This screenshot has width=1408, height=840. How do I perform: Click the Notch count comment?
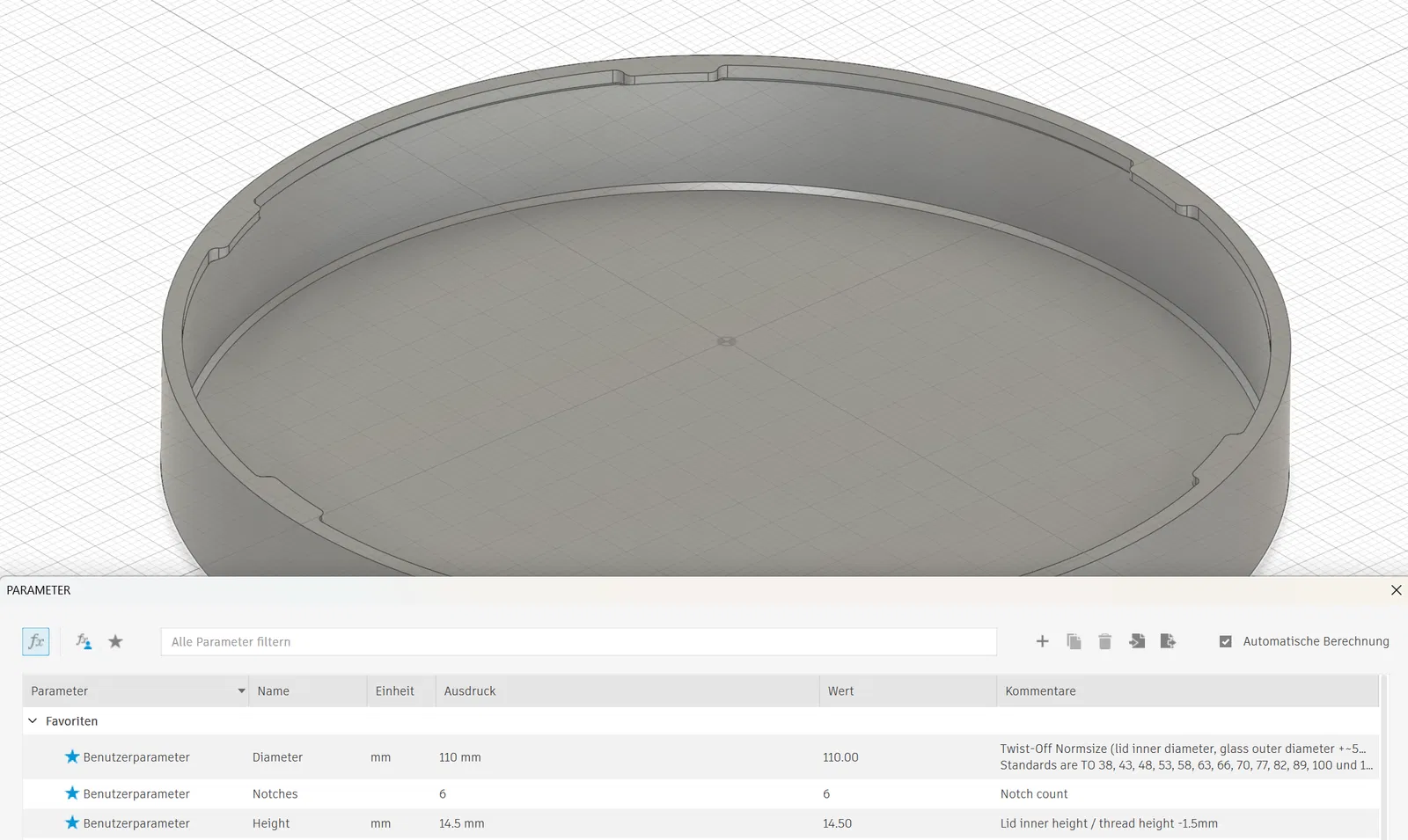click(1034, 793)
